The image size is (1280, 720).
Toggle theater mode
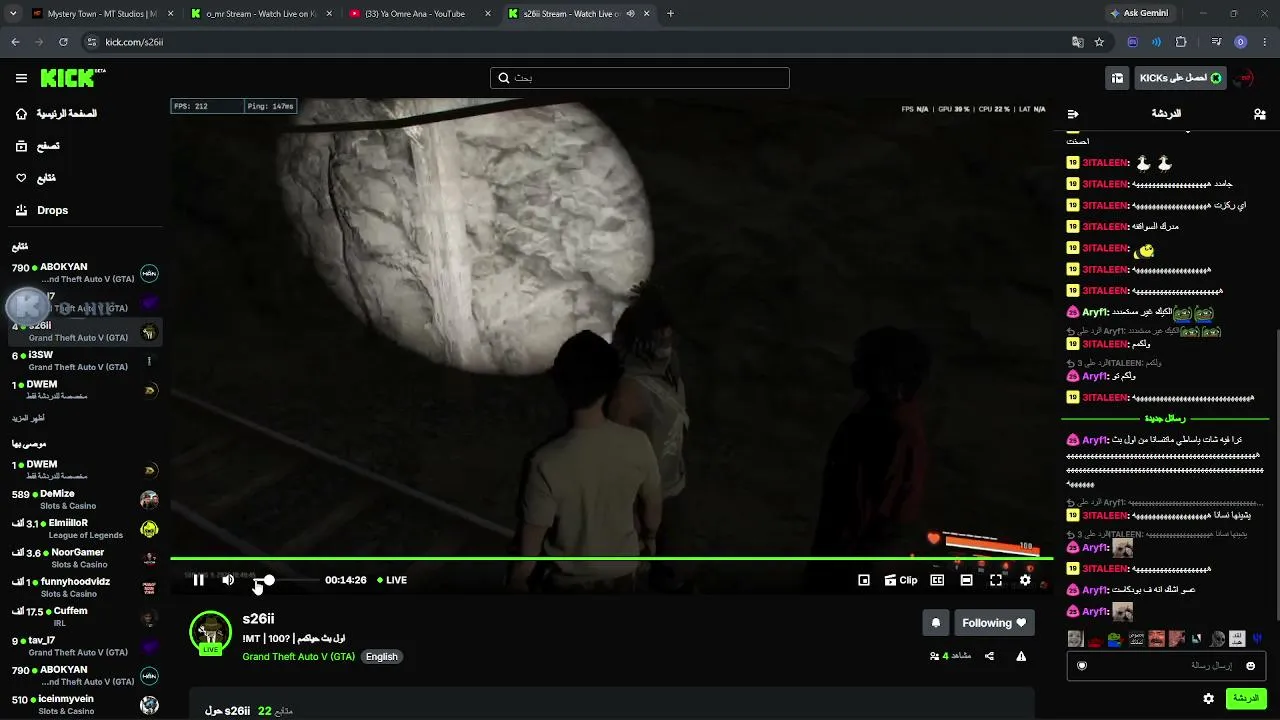(966, 580)
